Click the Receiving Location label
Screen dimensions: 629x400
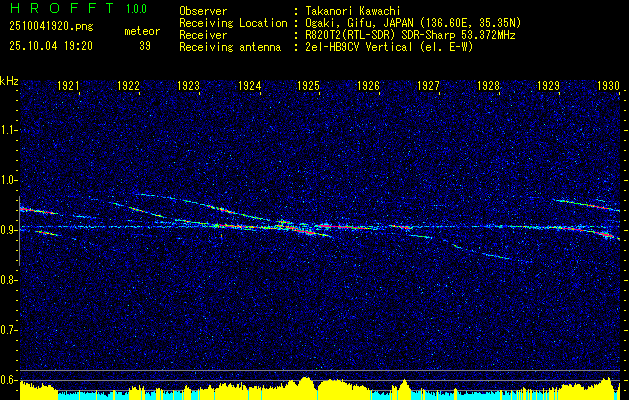pos(233,23)
